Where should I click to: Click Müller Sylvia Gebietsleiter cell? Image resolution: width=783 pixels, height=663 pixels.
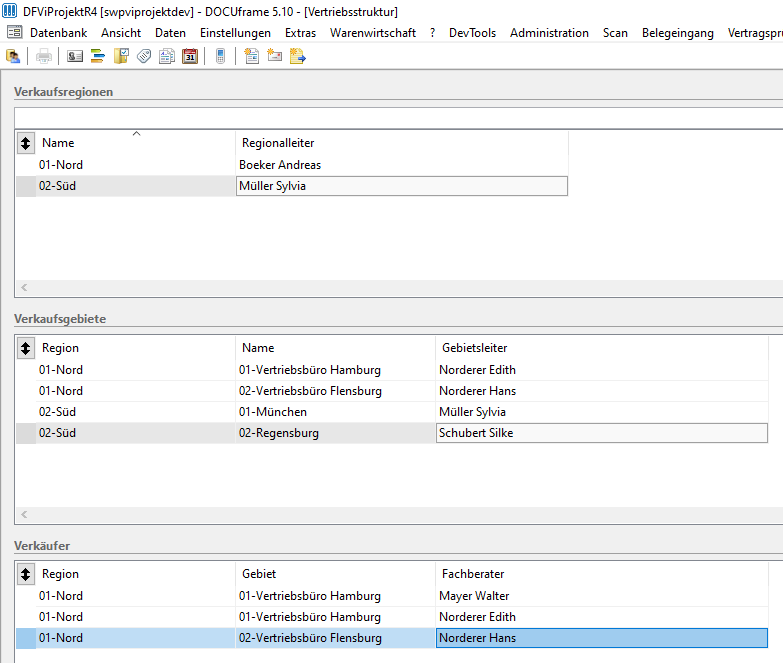click(602, 412)
